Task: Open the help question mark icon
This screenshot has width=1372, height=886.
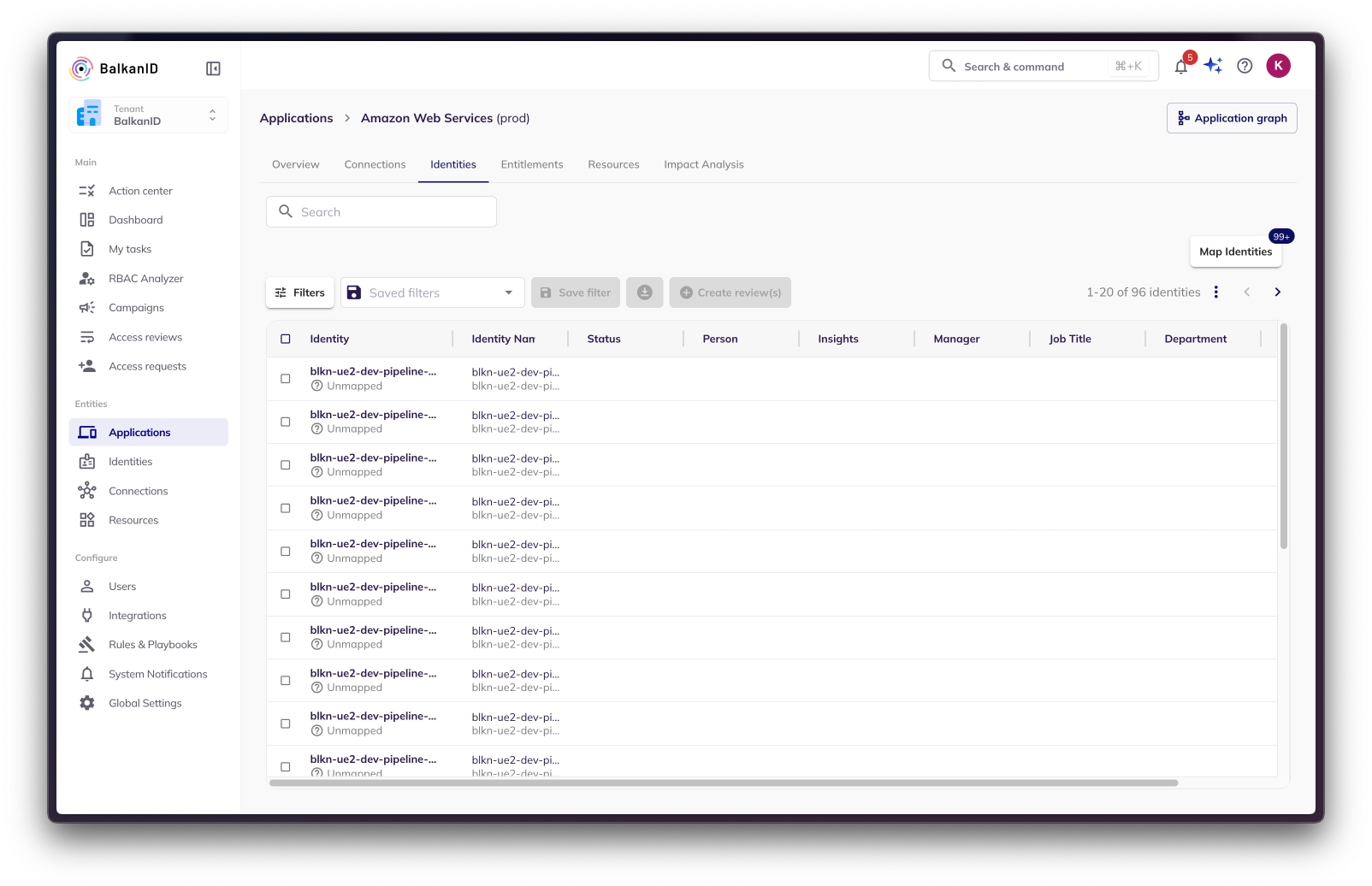Action: 1245,66
